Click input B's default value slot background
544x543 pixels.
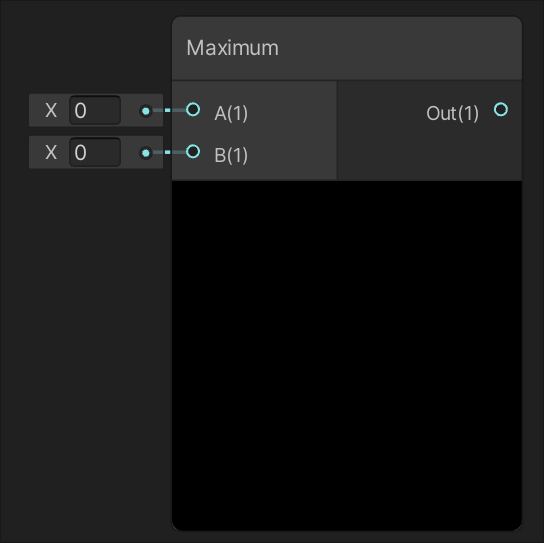coord(96,152)
